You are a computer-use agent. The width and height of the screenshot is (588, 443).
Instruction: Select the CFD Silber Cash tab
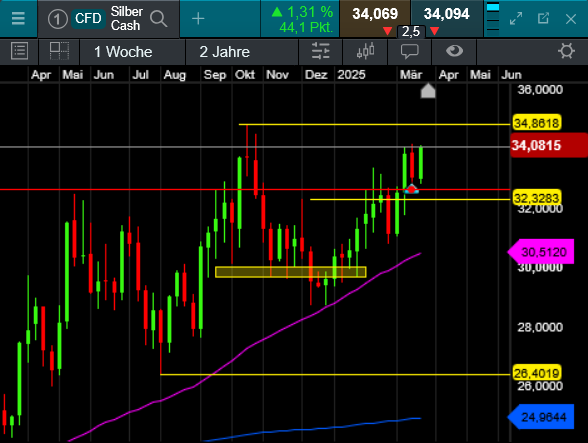[109, 18]
